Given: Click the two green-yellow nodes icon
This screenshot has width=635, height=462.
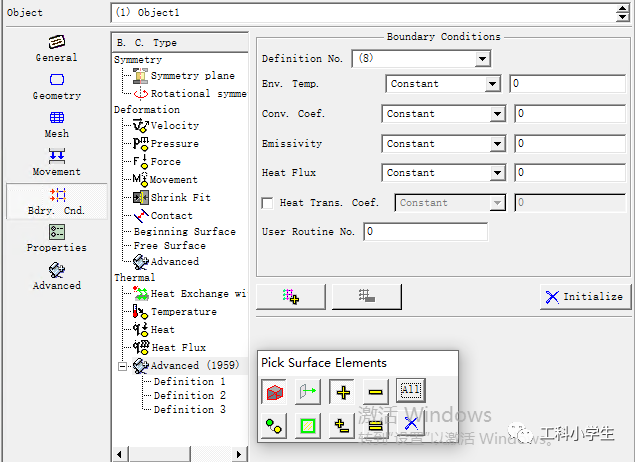Looking at the screenshot, I should click(274, 426).
